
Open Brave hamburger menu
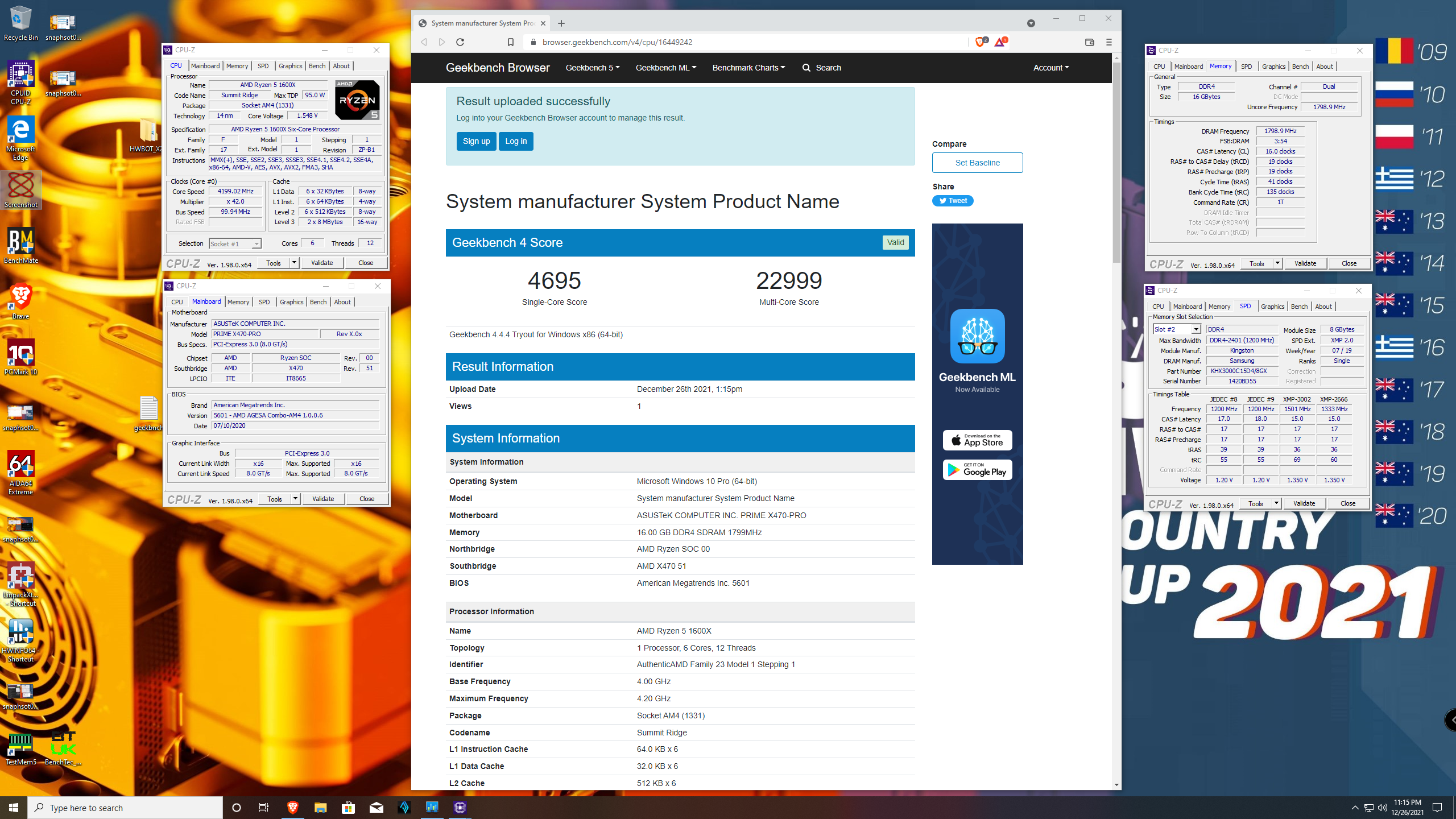point(1108,42)
